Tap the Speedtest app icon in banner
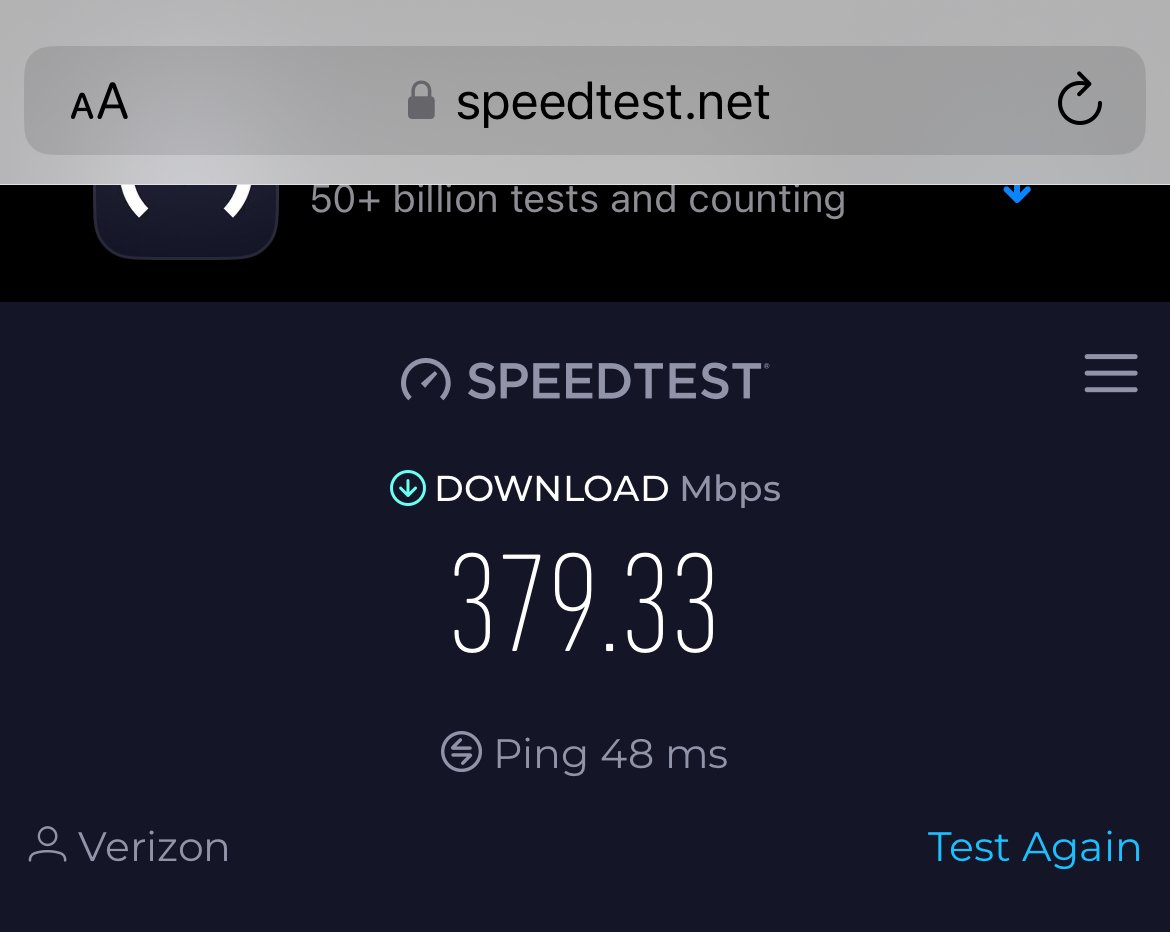1170x932 pixels. 186,221
